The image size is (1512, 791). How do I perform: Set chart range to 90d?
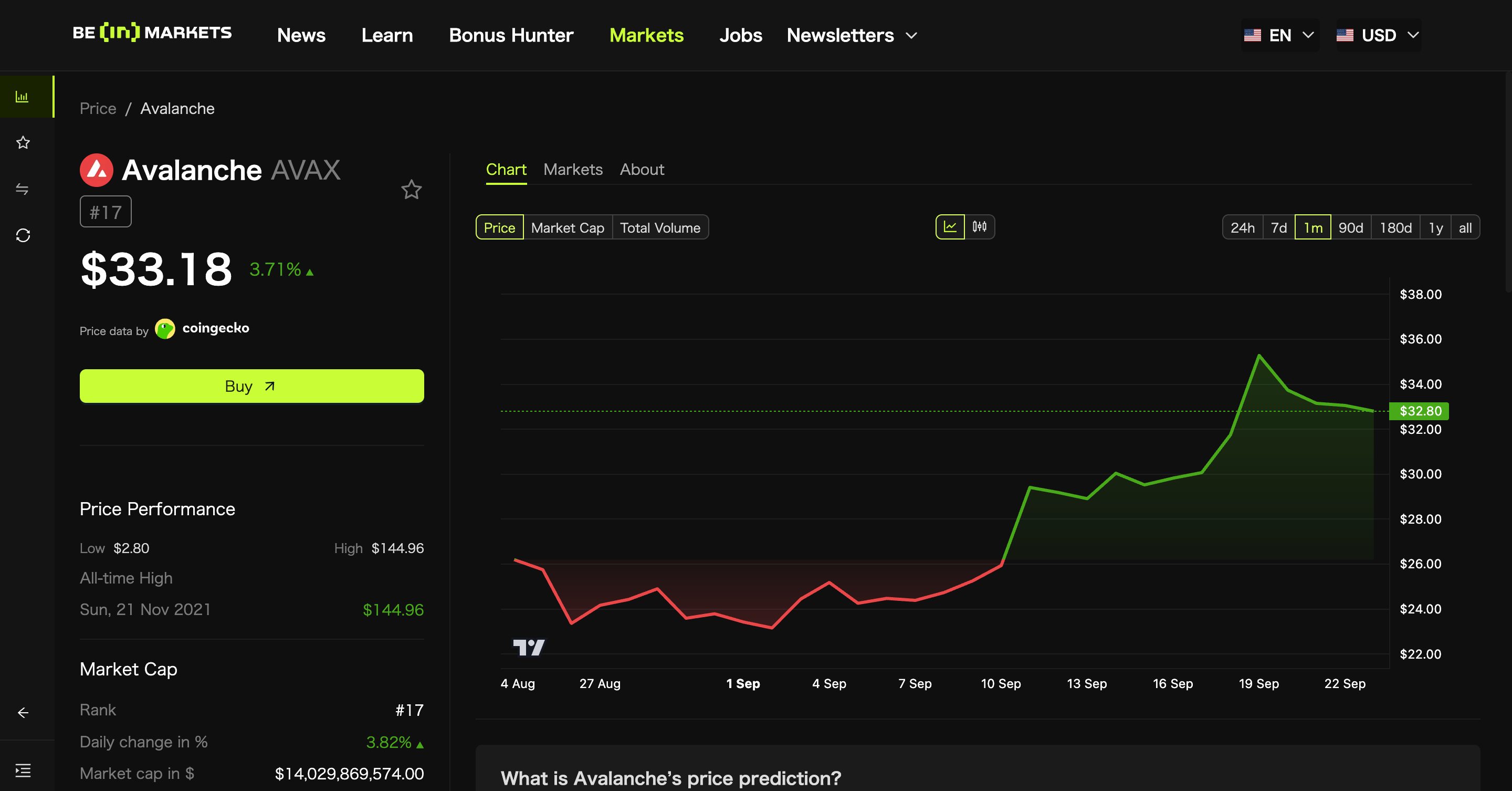[x=1350, y=228]
